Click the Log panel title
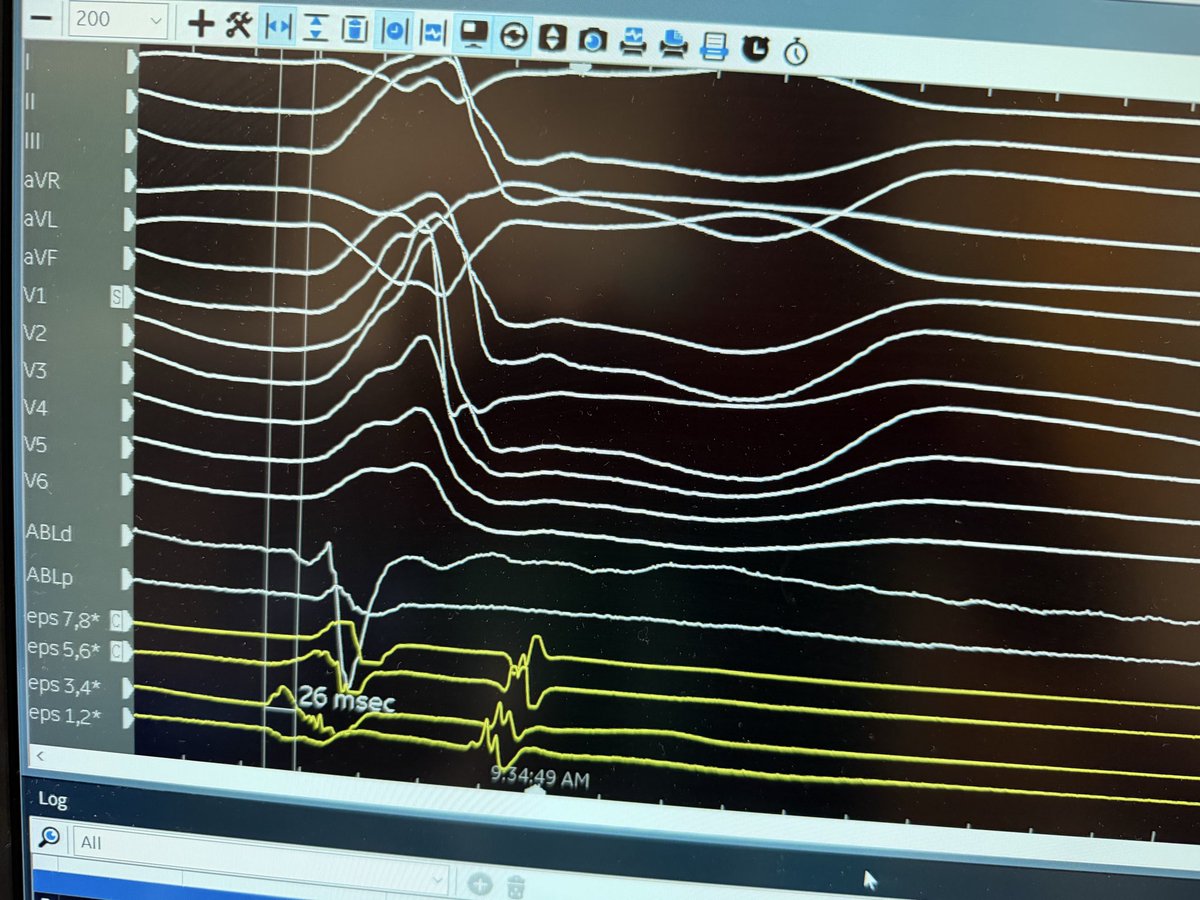The height and width of the screenshot is (900, 1200). (53, 799)
